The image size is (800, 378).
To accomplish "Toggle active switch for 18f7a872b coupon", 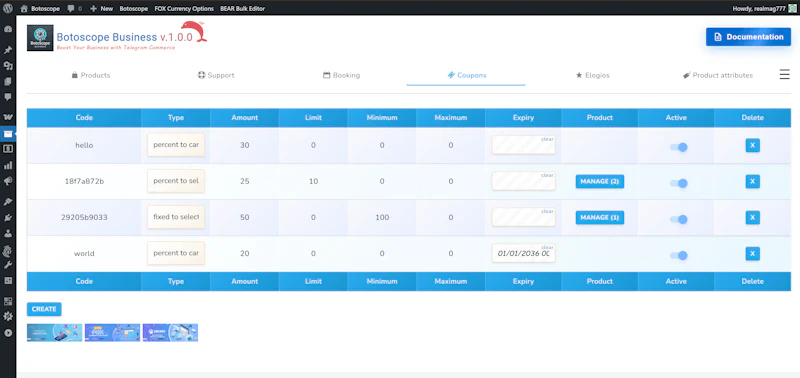I will click(x=679, y=183).
